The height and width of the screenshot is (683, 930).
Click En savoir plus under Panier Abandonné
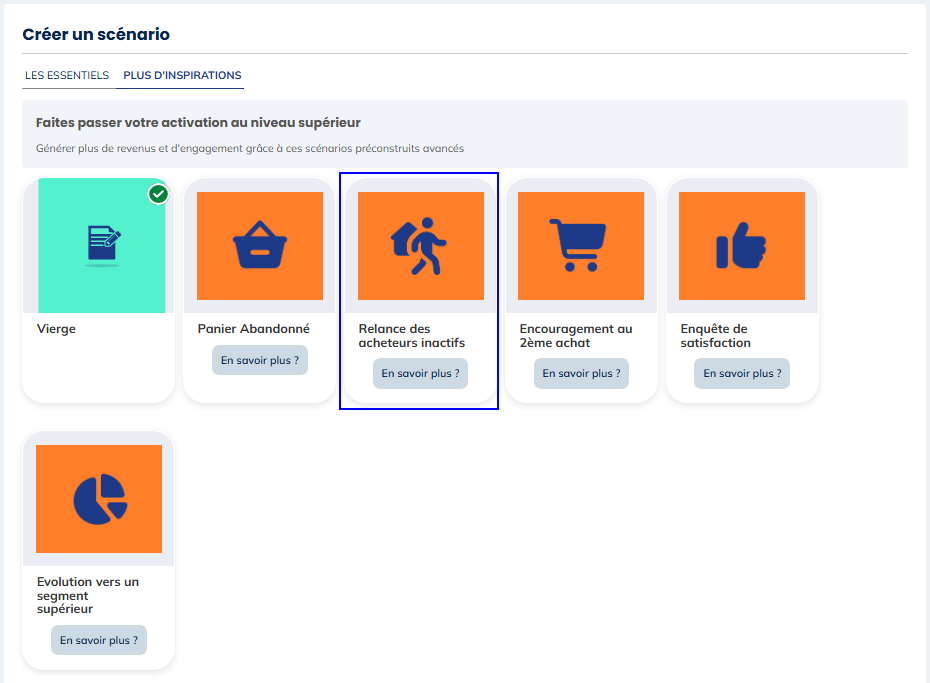259,359
